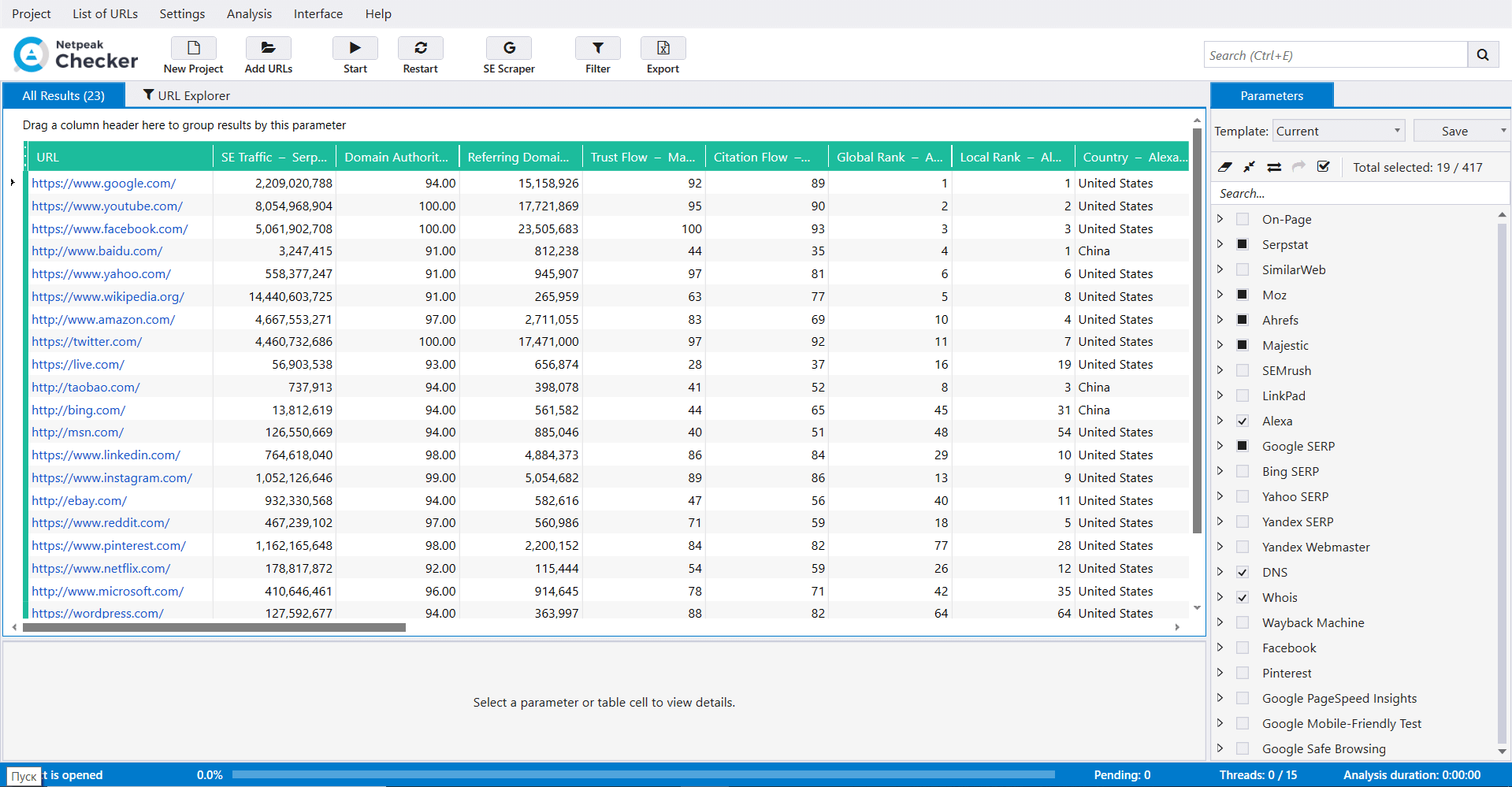Screen dimensions: 1512x787
Task: Open the Help menu
Action: (x=378, y=13)
